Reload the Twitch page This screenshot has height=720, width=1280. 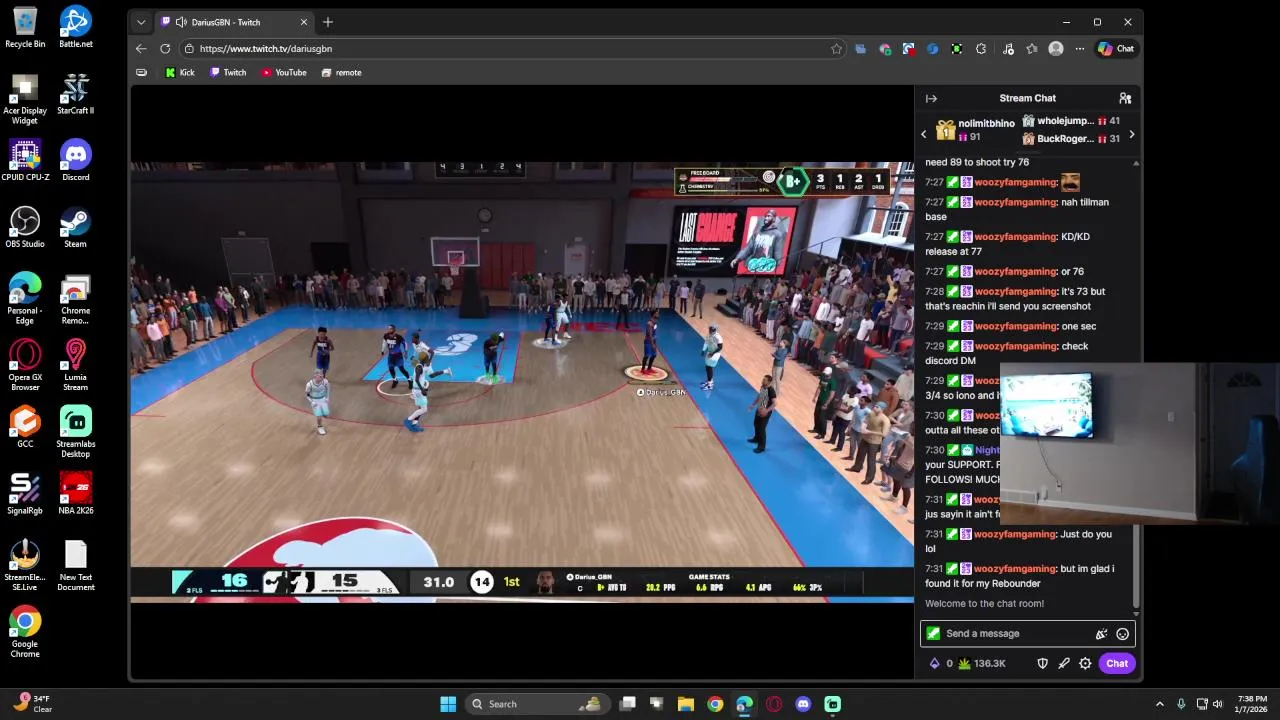pos(165,48)
